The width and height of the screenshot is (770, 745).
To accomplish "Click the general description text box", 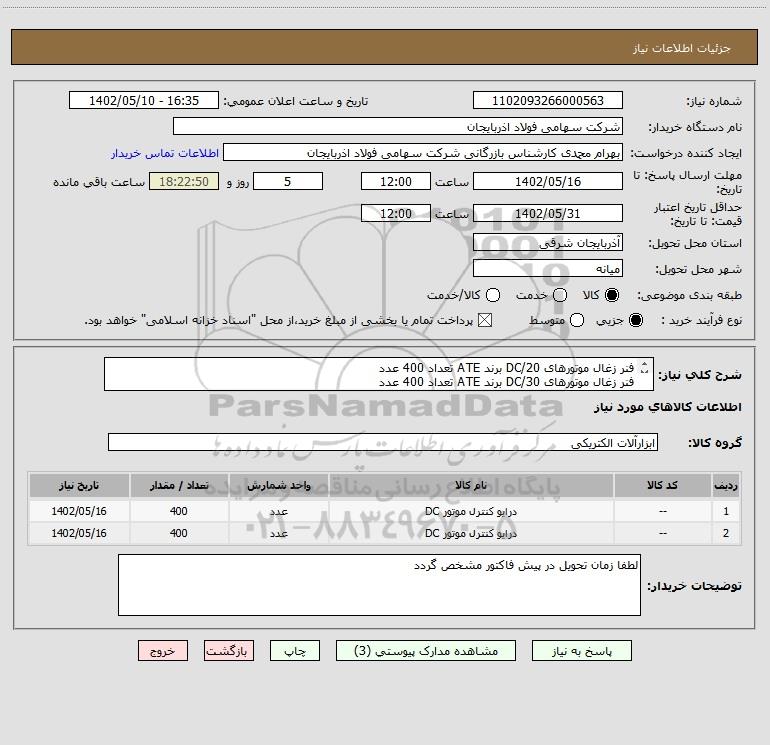I will coord(379,374).
